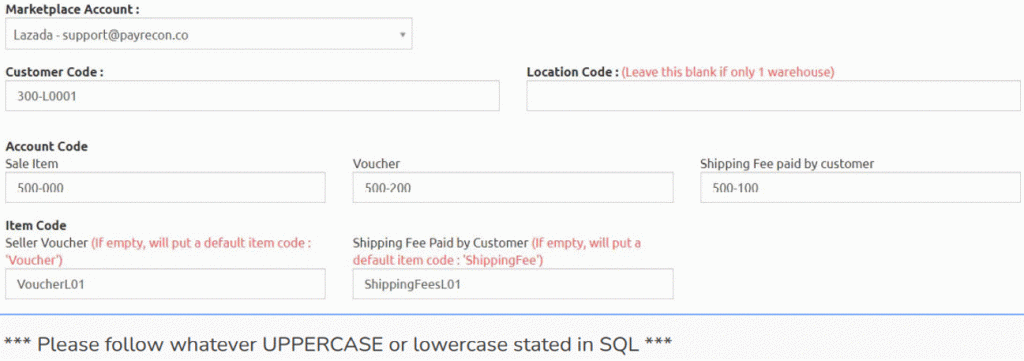Click the Customer Code input field
Image resolution: width=1024 pixels, height=361 pixels.
click(252, 96)
